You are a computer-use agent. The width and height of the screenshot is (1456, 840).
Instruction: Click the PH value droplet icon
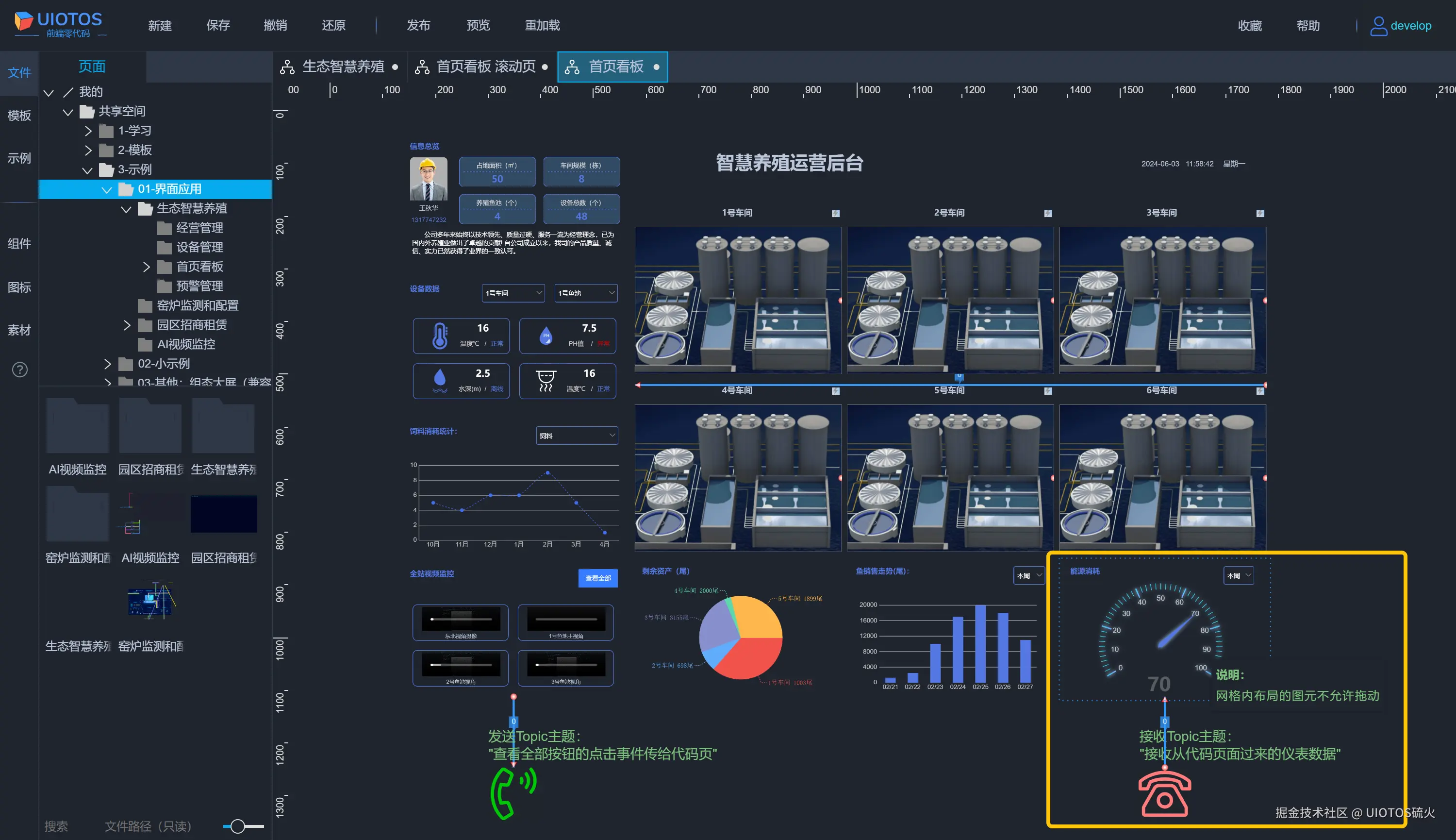point(546,336)
